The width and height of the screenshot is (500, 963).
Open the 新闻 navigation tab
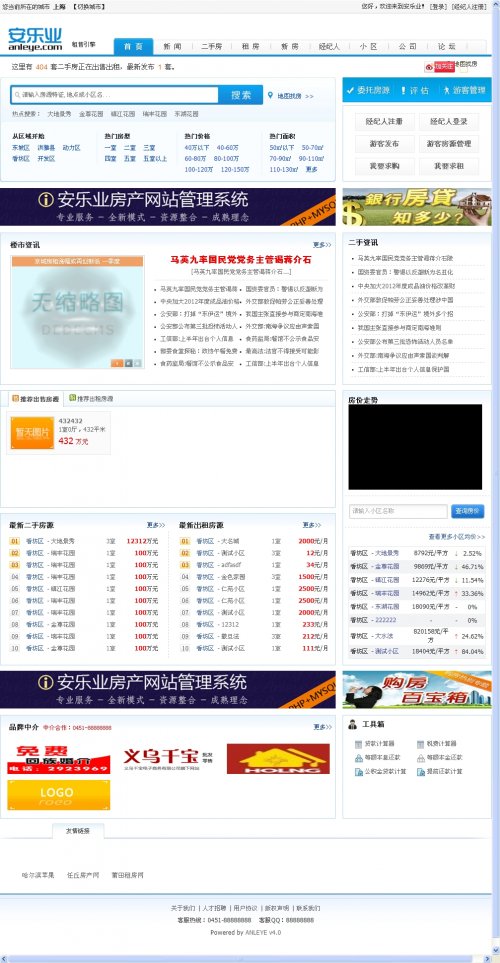pyautogui.click(x=173, y=47)
